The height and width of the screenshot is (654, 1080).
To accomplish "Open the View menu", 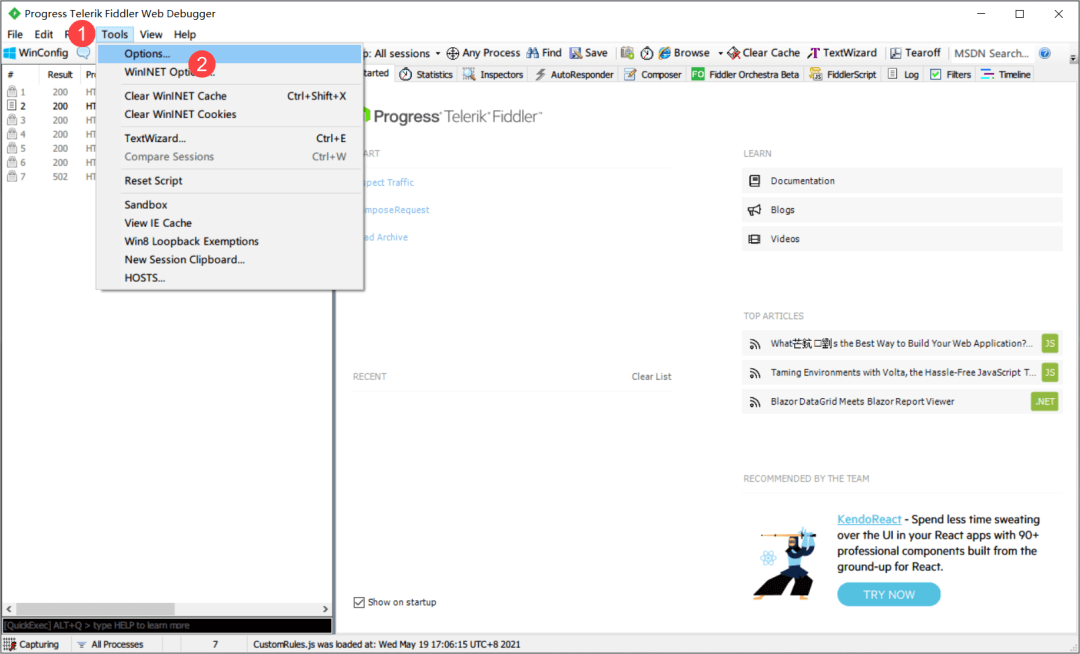I will pyautogui.click(x=151, y=34).
